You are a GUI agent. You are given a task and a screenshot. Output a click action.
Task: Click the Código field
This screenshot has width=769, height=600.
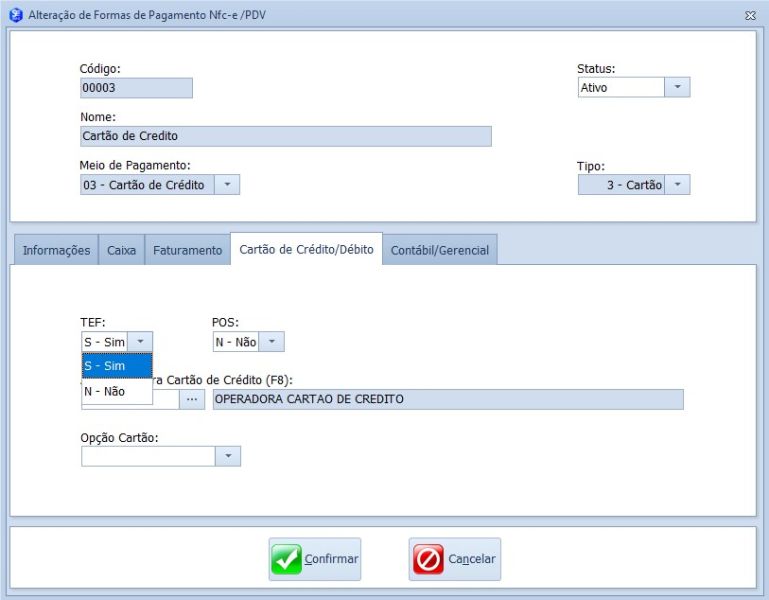point(135,87)
